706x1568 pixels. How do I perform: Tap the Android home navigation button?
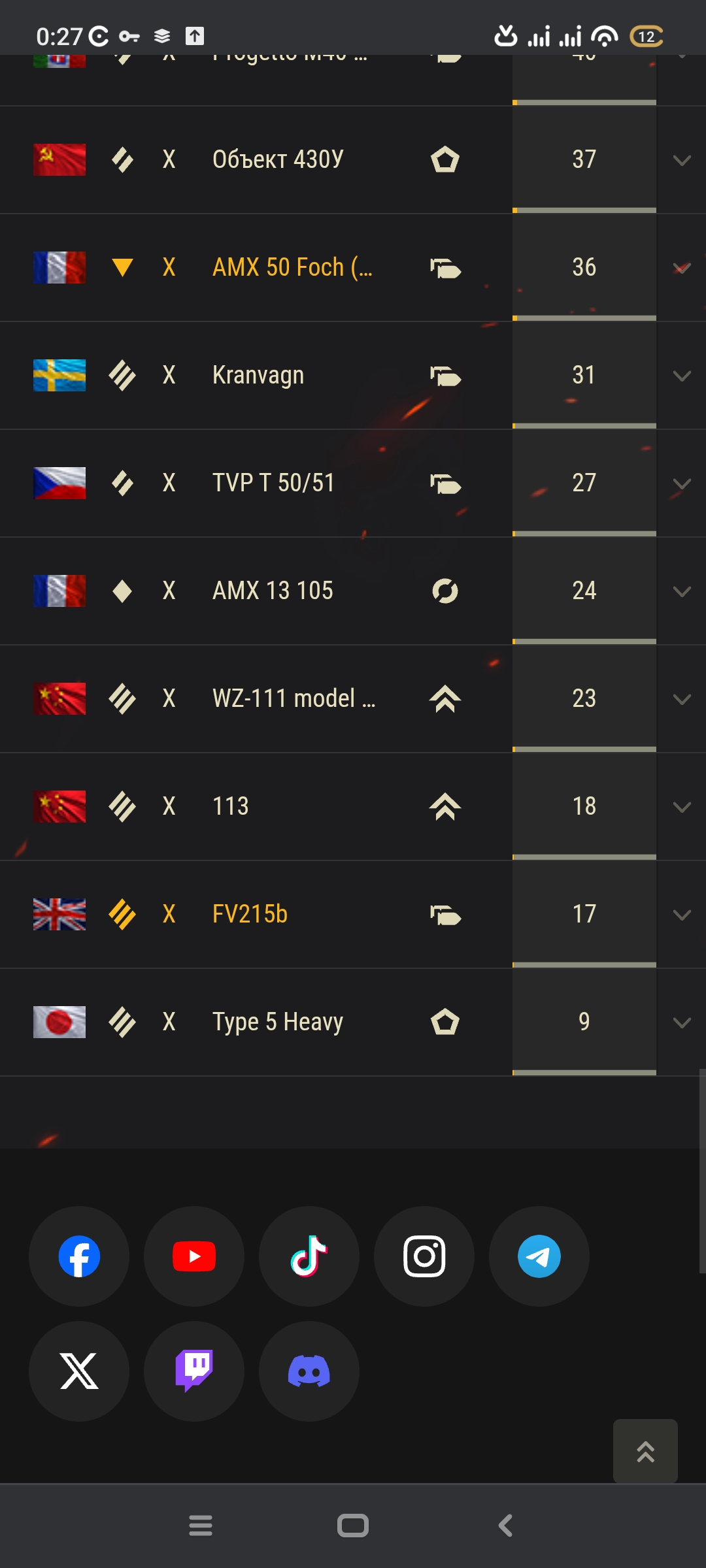(353, 1526)
